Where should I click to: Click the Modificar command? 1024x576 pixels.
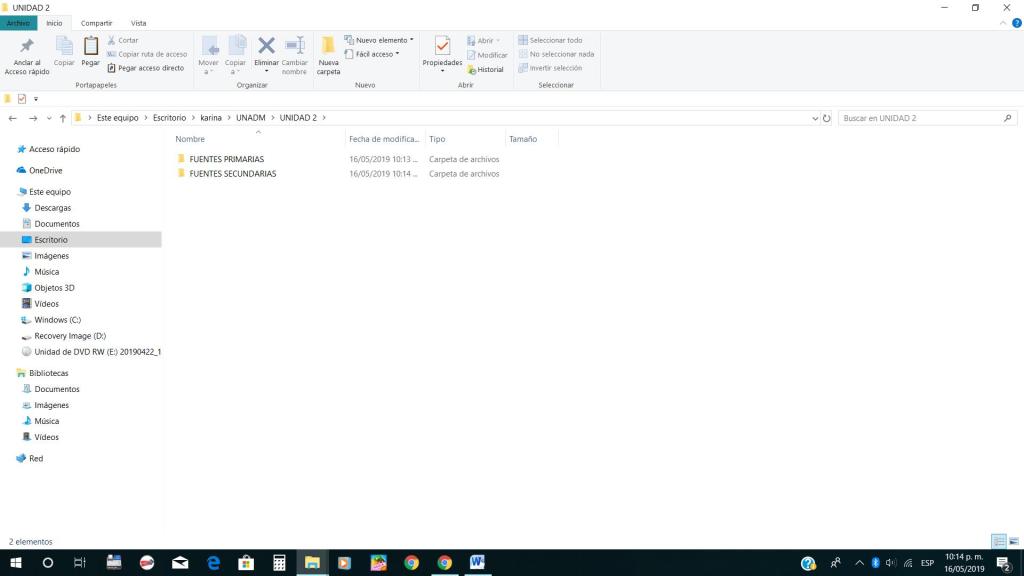(x=487, y=55)
